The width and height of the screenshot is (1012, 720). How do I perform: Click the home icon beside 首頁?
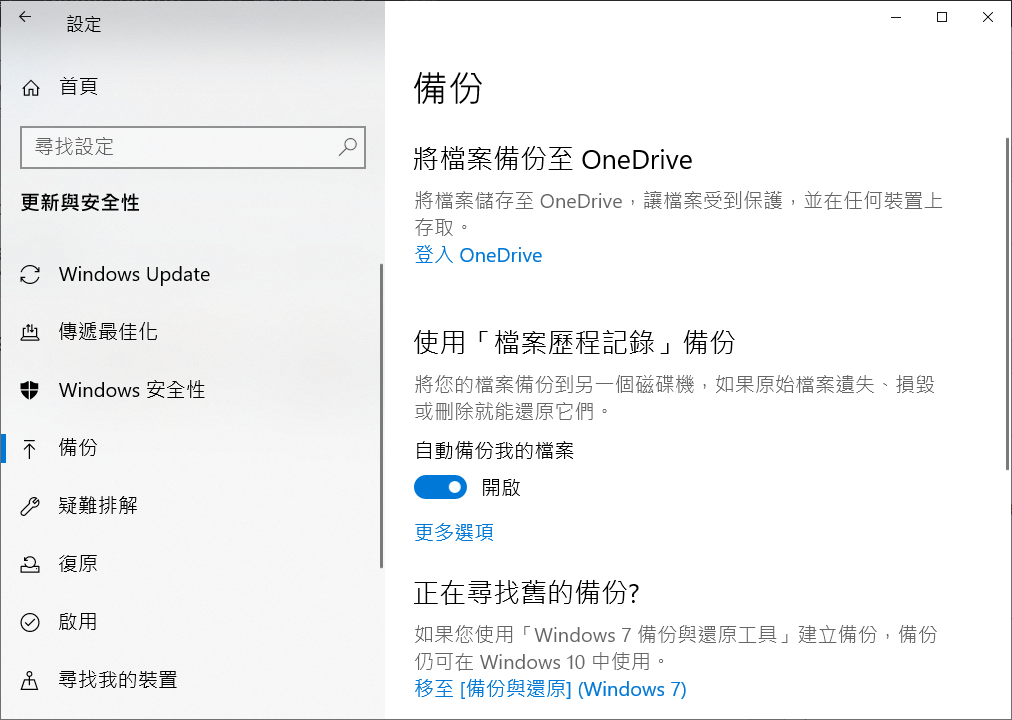pos(30,88)
